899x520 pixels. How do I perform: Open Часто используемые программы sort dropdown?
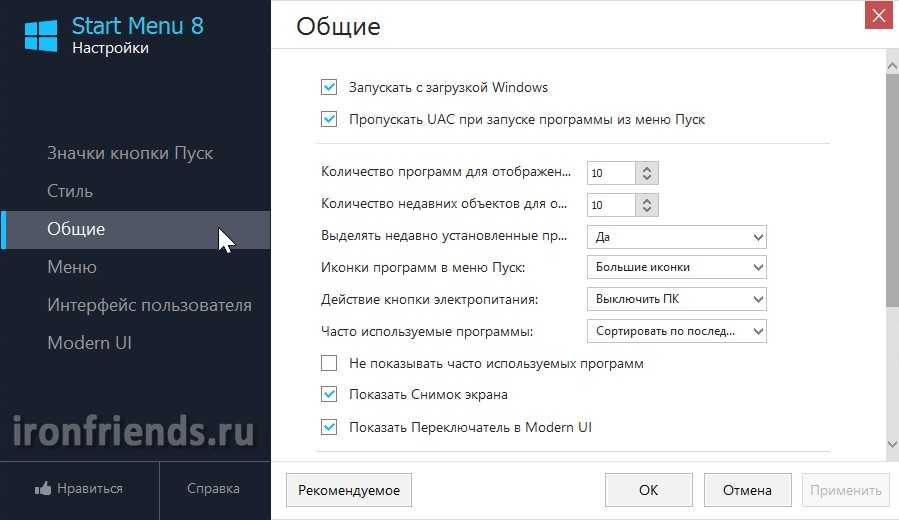point(677,331)
